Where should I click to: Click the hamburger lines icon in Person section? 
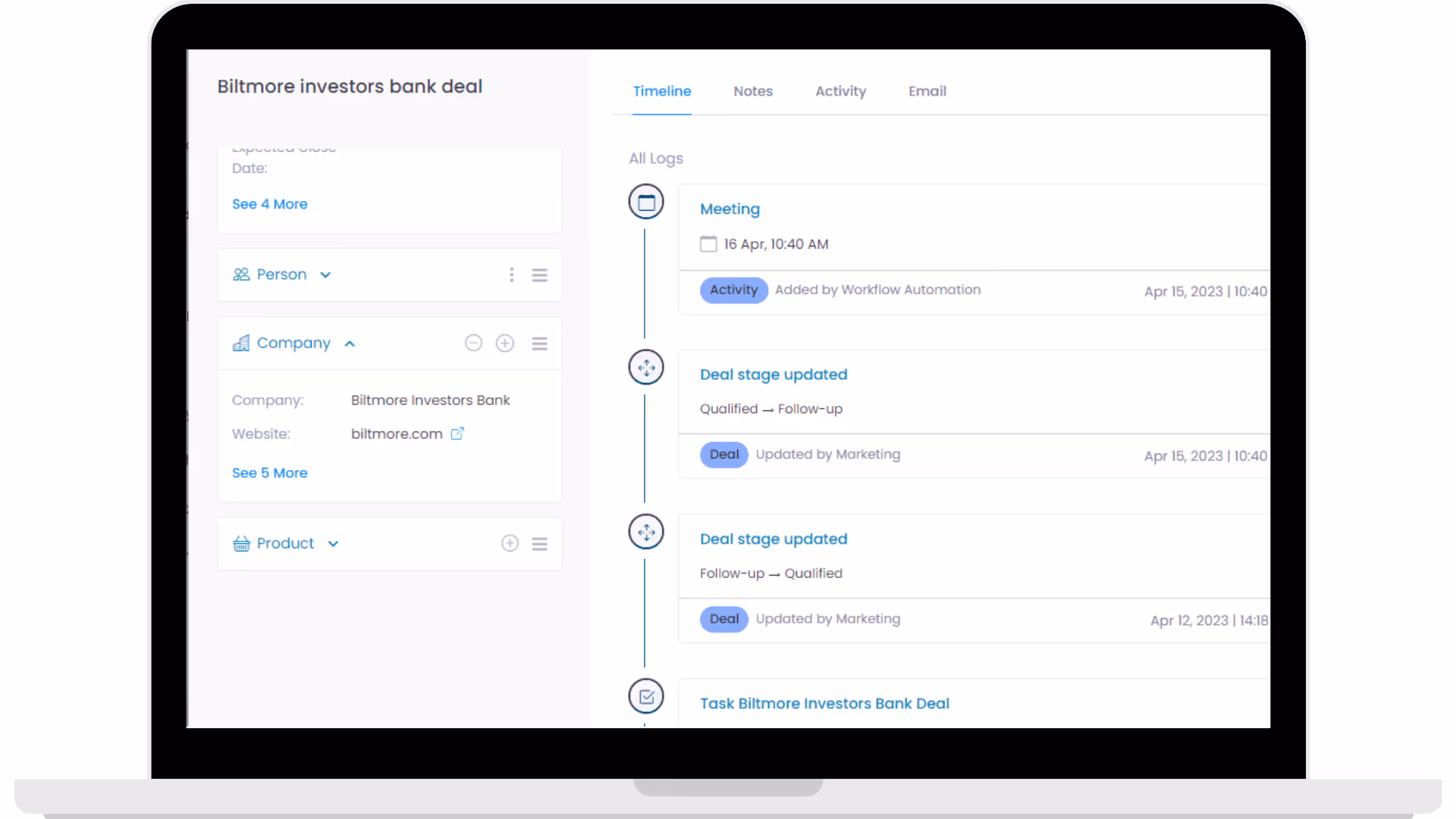pyautogui.click(x=539, y=275)
